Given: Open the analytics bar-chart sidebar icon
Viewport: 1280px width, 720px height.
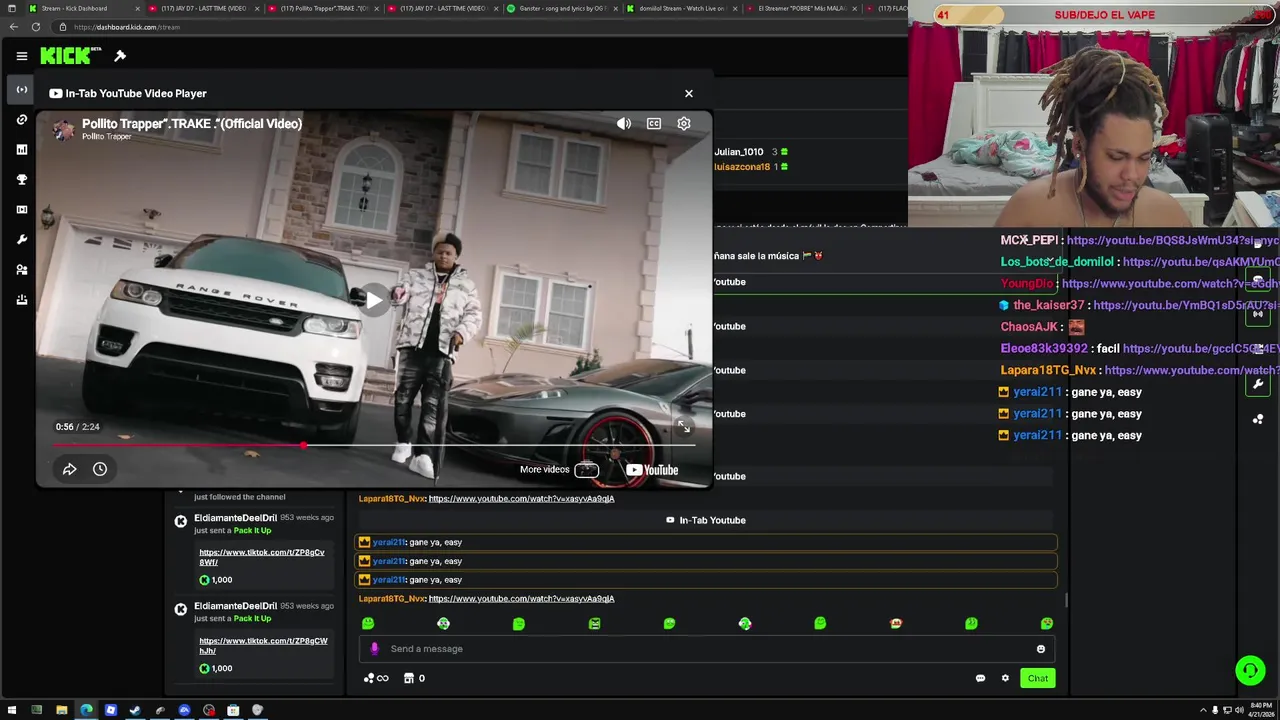Looking at the screenshot, I should point(21,150).
